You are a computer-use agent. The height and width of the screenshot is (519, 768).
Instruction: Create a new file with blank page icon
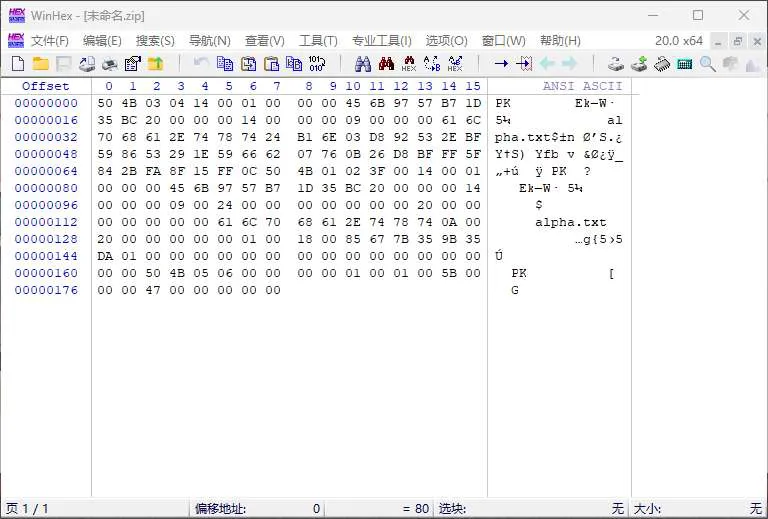click(18, 64)
